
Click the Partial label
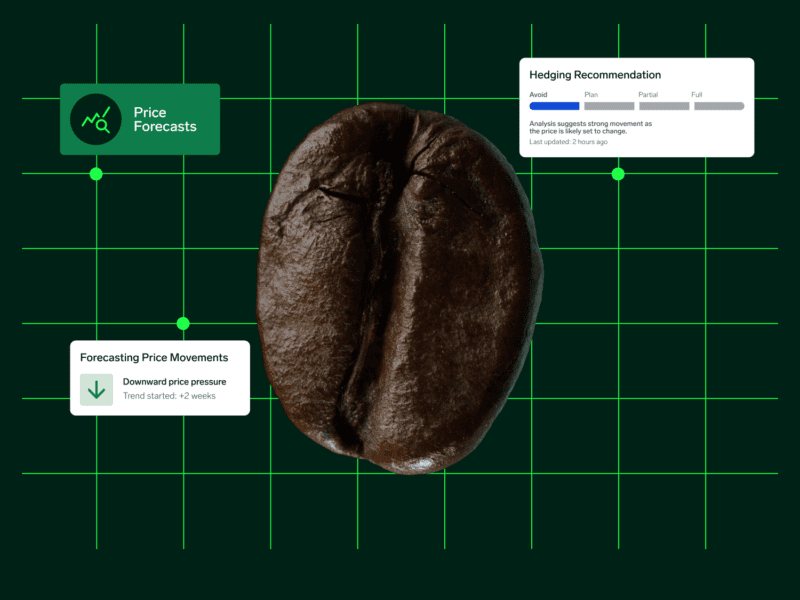(648, 94)
